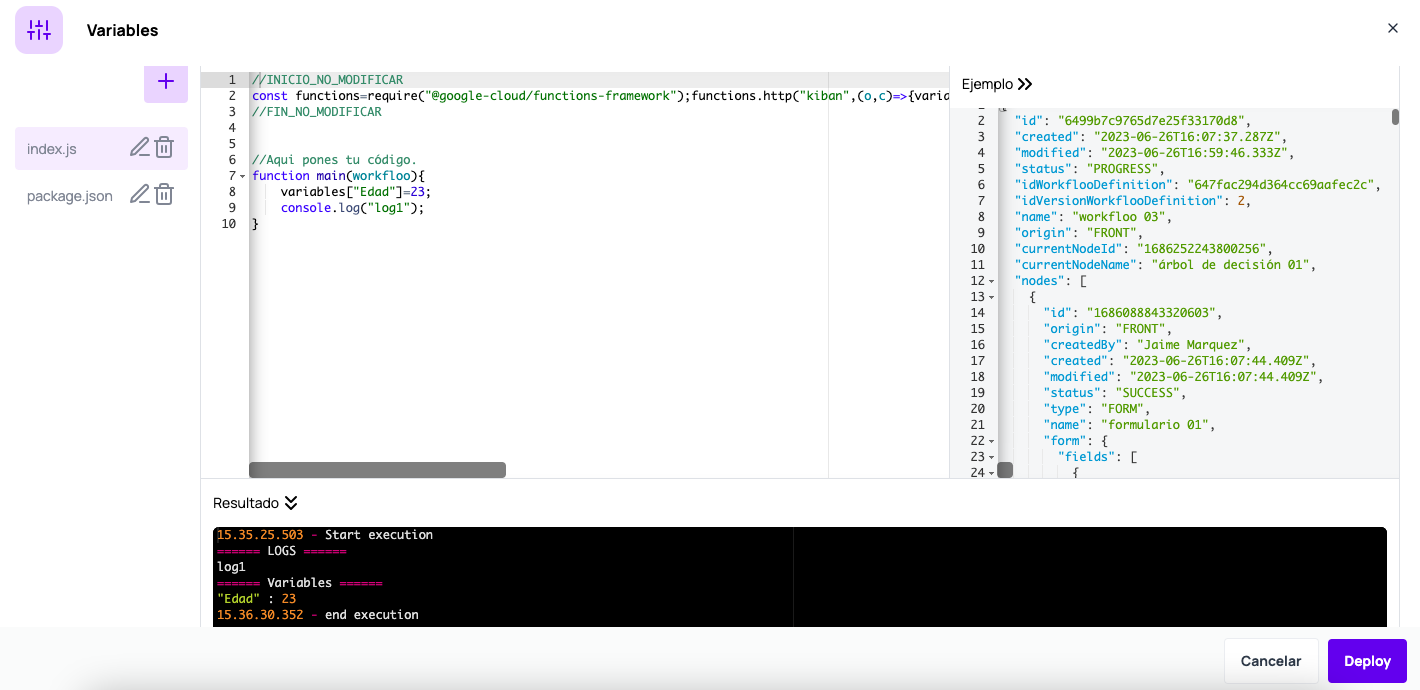
Task: Click the Ejemplo panel vertical scrollbar thumb
Action: [x=1395, y=117]
